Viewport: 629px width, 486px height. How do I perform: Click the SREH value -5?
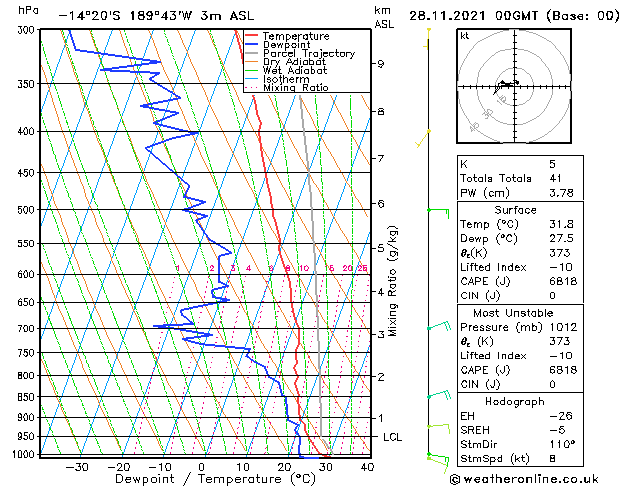(557, 430)
